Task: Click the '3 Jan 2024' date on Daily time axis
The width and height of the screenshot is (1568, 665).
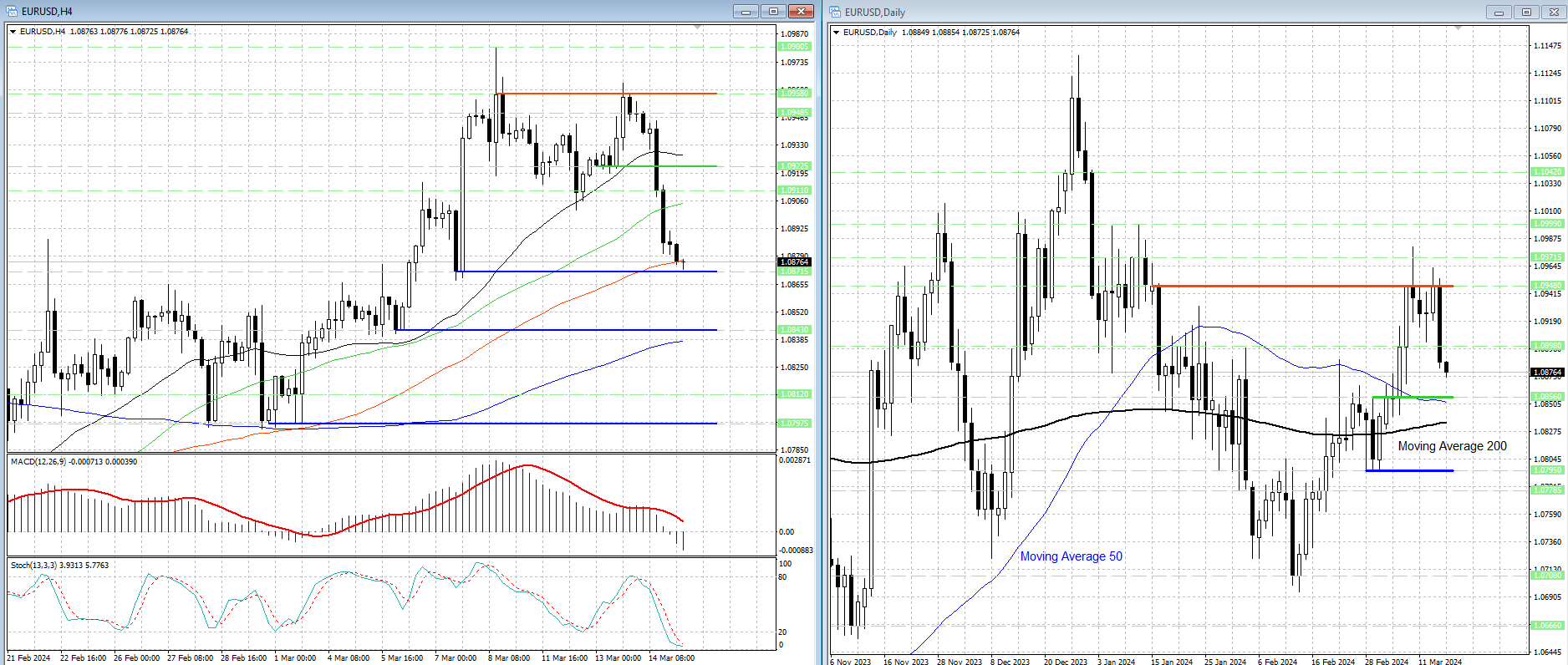Action: (x=1116, y=662)
